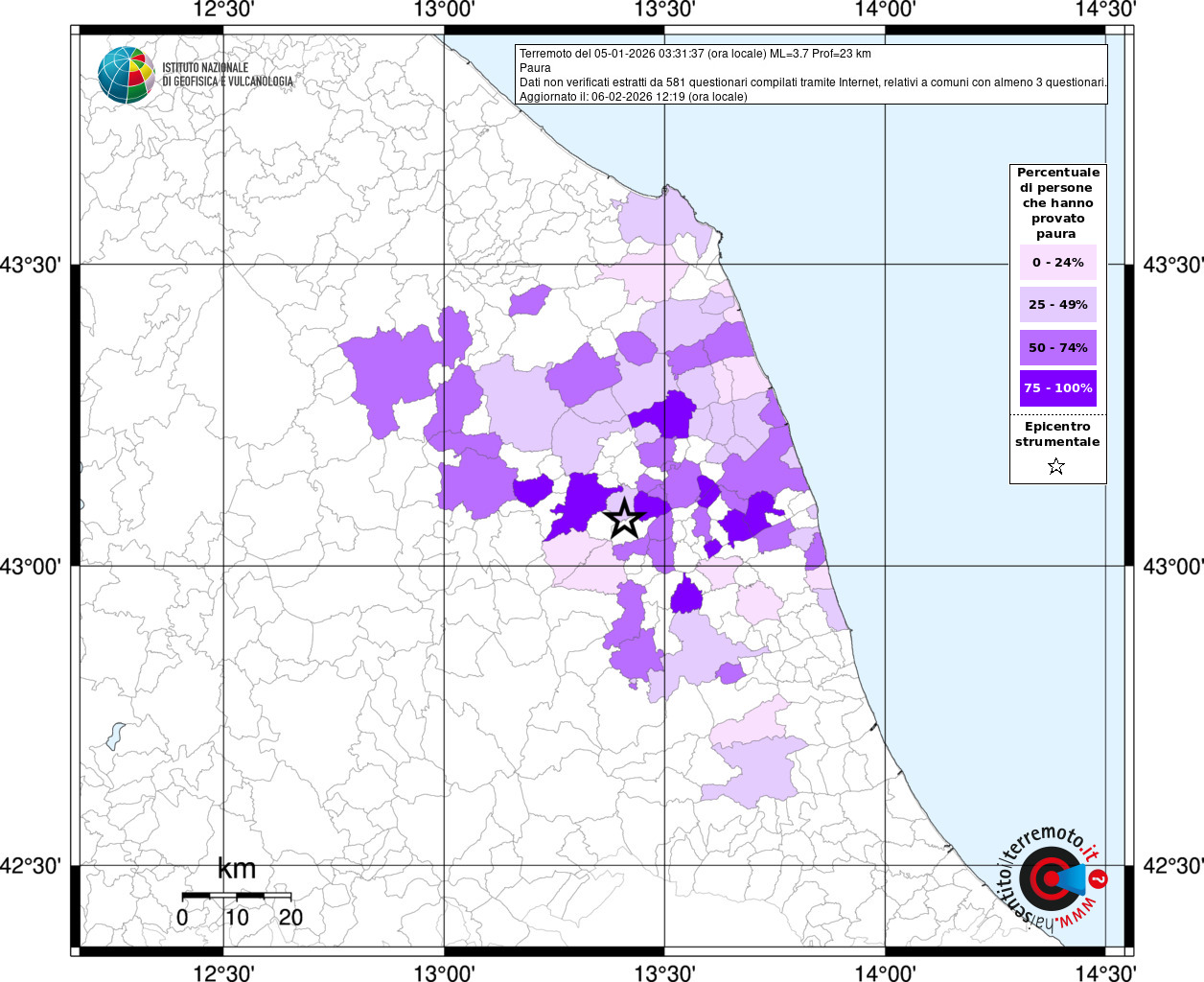The image size is (1204, 982).
Task: Click the Istituto Nazionale di Geofisica text
Action: pos(227,75)
